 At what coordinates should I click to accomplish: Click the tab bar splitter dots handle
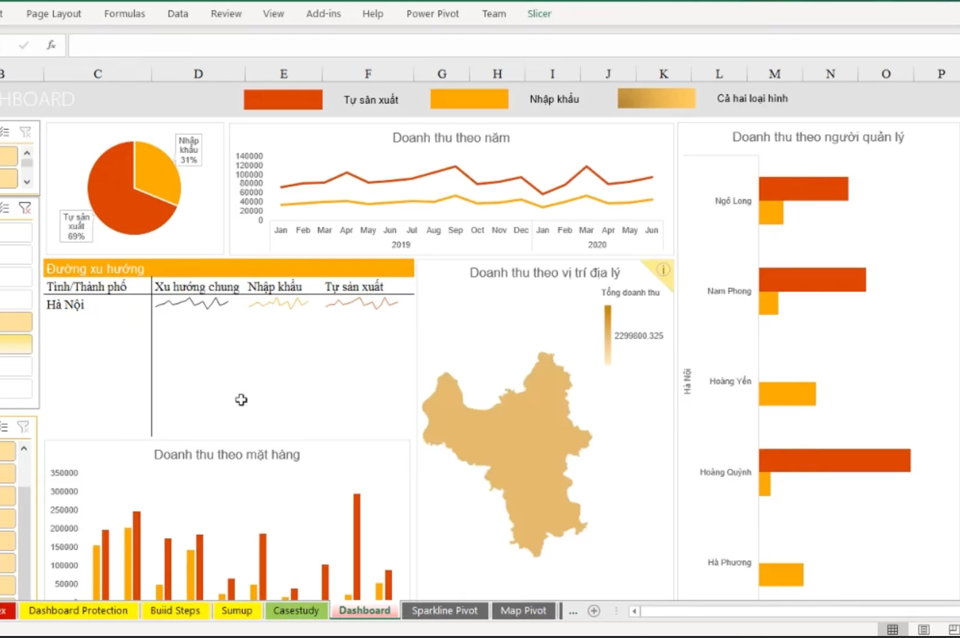click(x=616, y=611)
